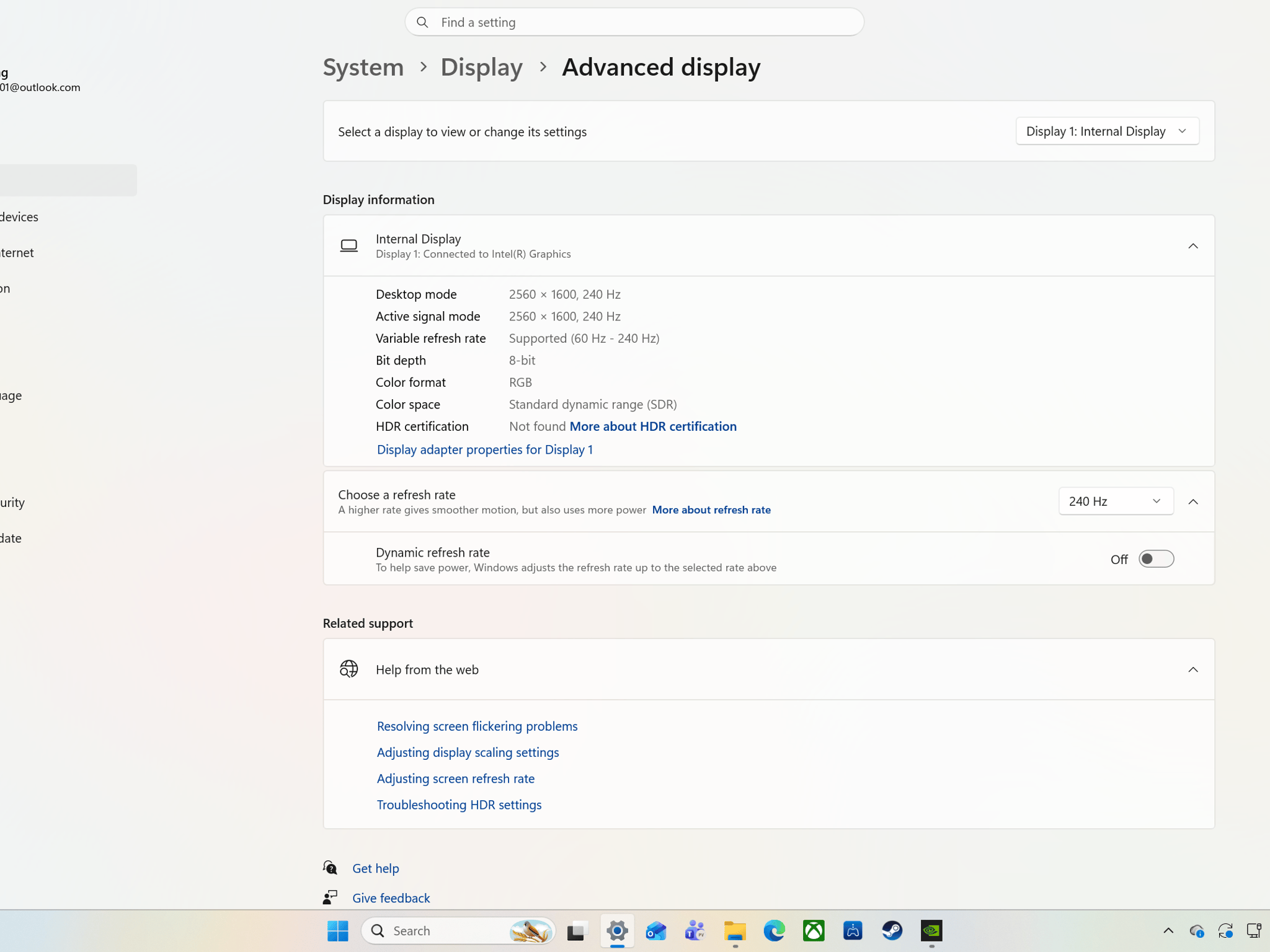Launch Outlook from the taskbar
This screenshot has height=952, width=1270.
(656, 930)
